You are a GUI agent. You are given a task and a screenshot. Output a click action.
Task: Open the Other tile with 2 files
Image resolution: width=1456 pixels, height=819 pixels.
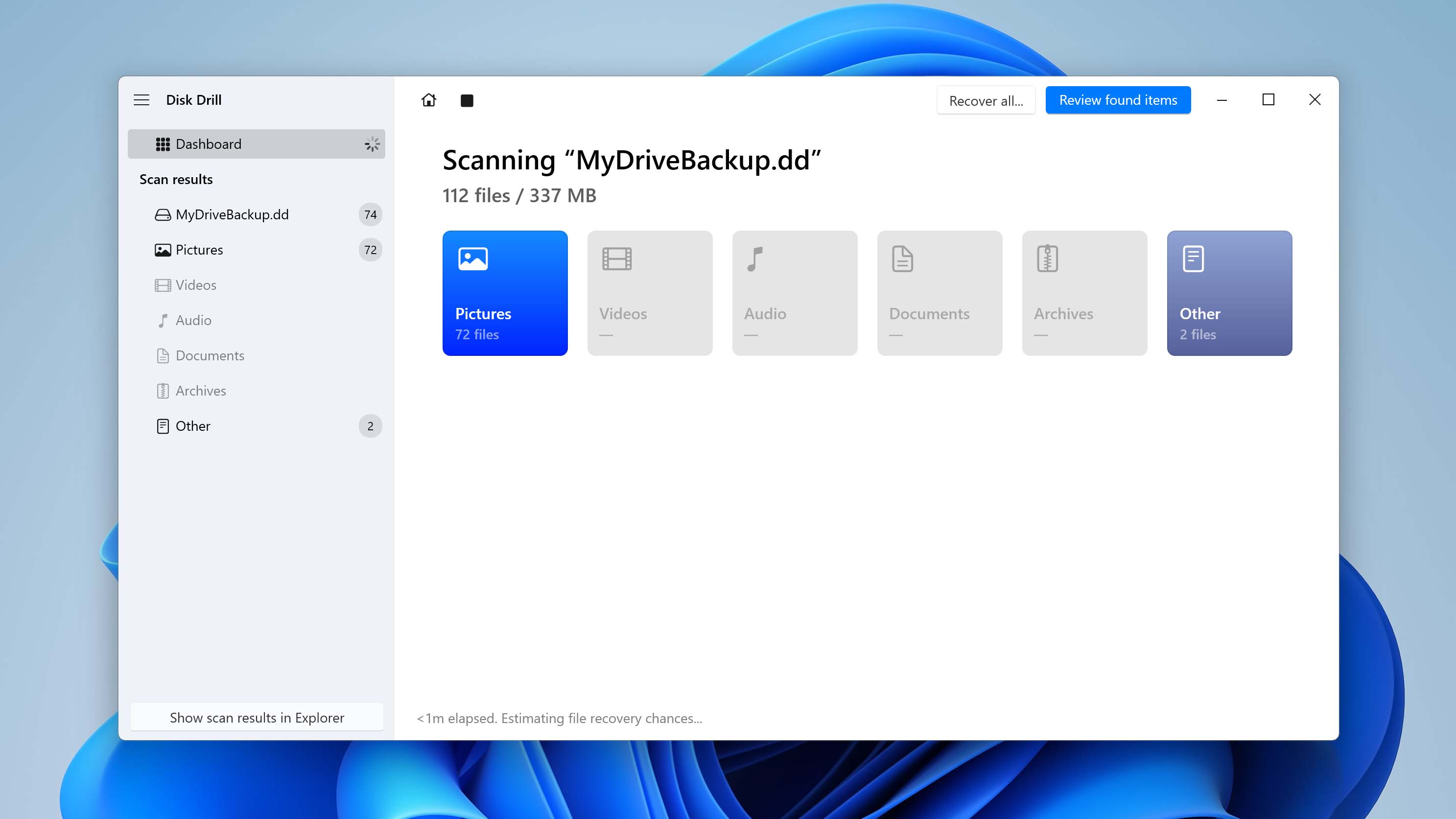coord(1229,293)
